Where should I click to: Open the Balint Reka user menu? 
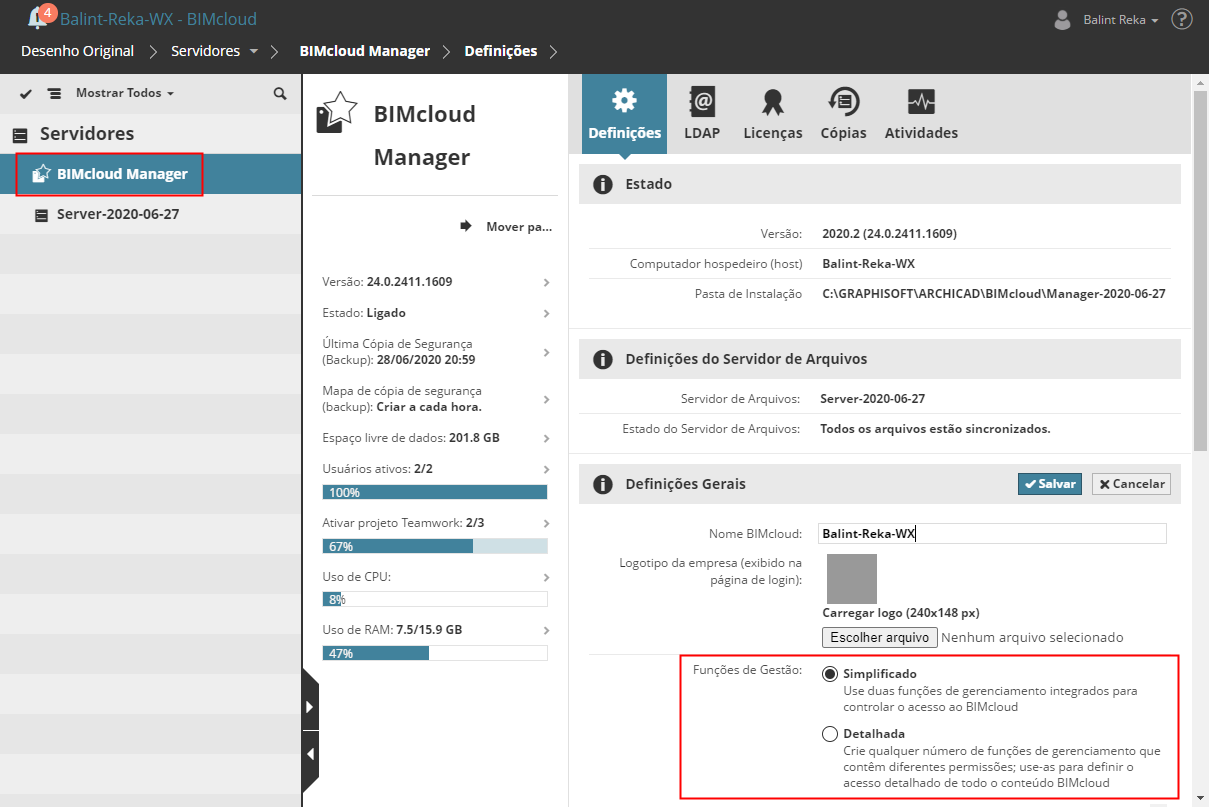pyautogui.click(x=1121, y=20)
